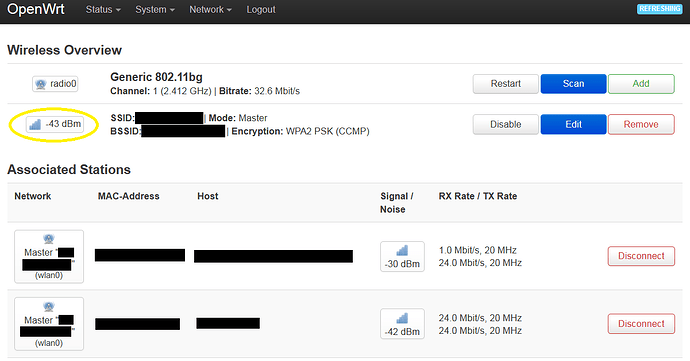Click Logout in the top navigation
690x361 pixels.
261,10
